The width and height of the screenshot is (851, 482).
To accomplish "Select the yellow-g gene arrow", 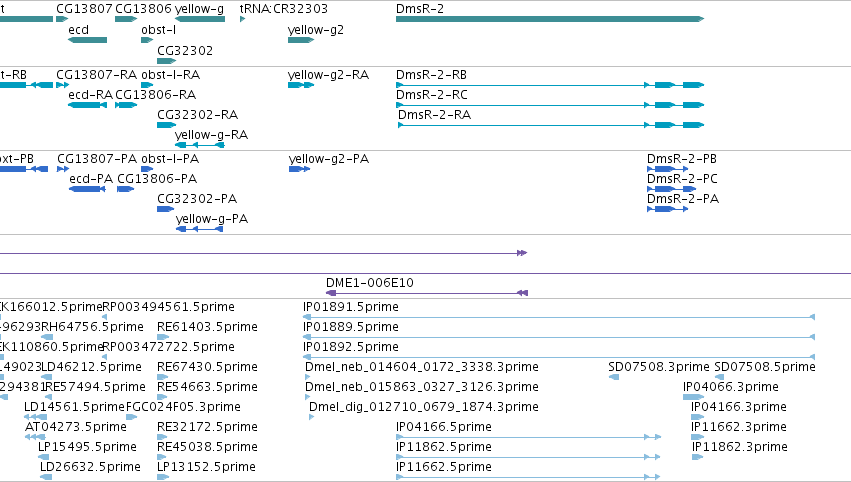I will (200, 19).
